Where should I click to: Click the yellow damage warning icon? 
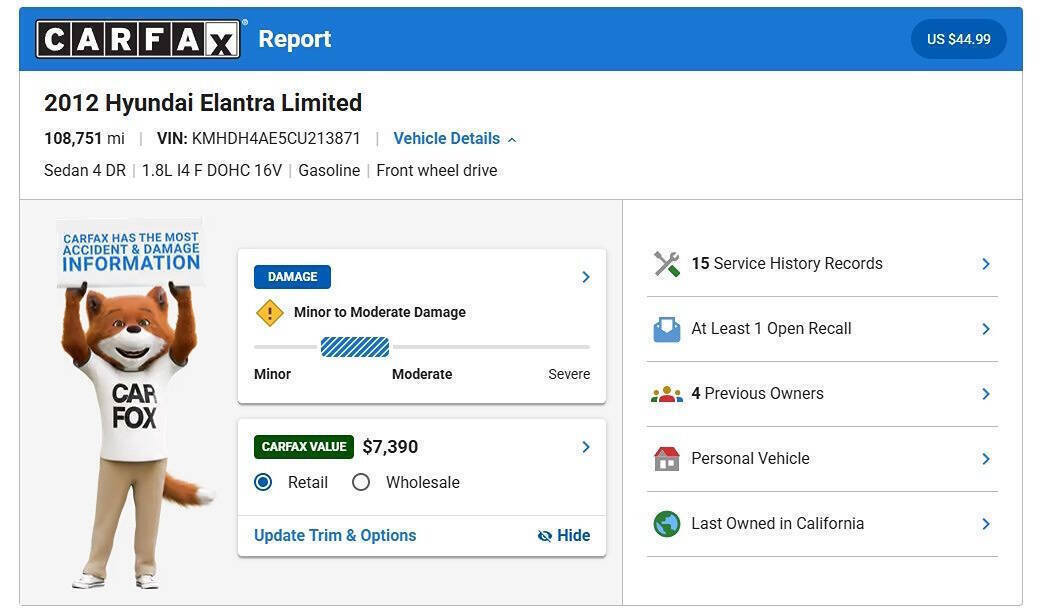pyautogui.click(x=270, y=313)
